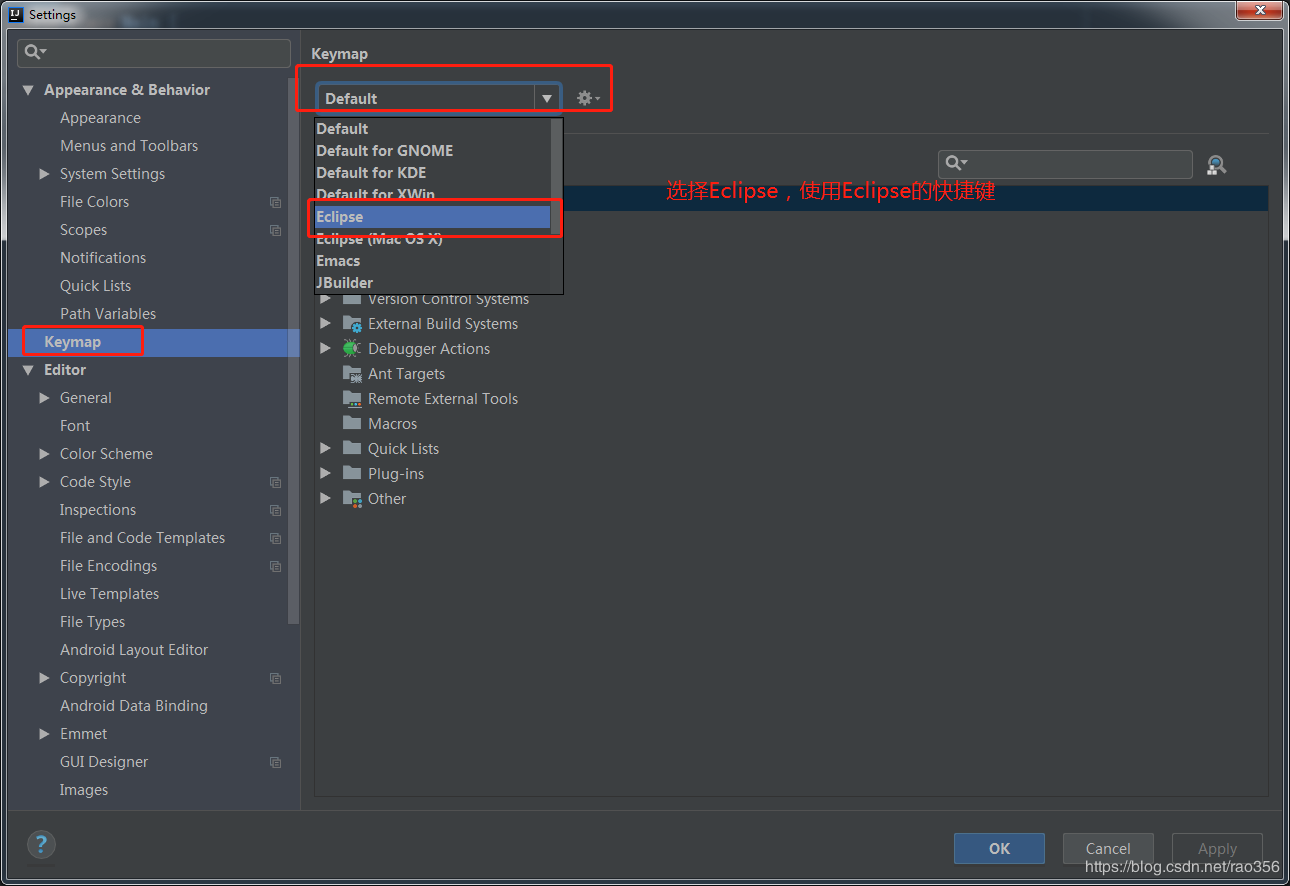1290x886 pixels.
Task: Click the project-level icon beside Inspections
Action: (276, 510)
